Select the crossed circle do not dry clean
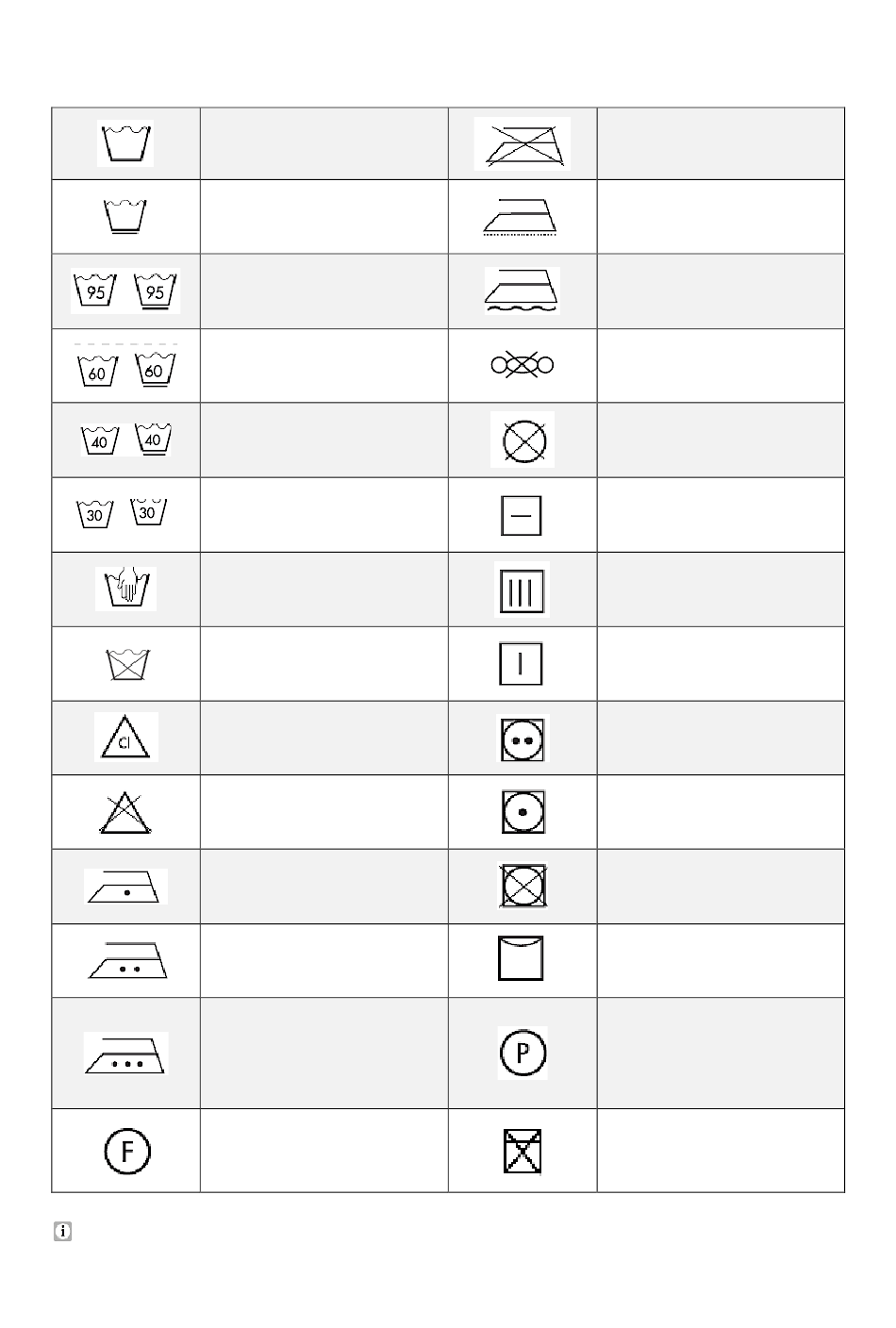This screenshot has height=1328, width=896. tap(523, 440)
